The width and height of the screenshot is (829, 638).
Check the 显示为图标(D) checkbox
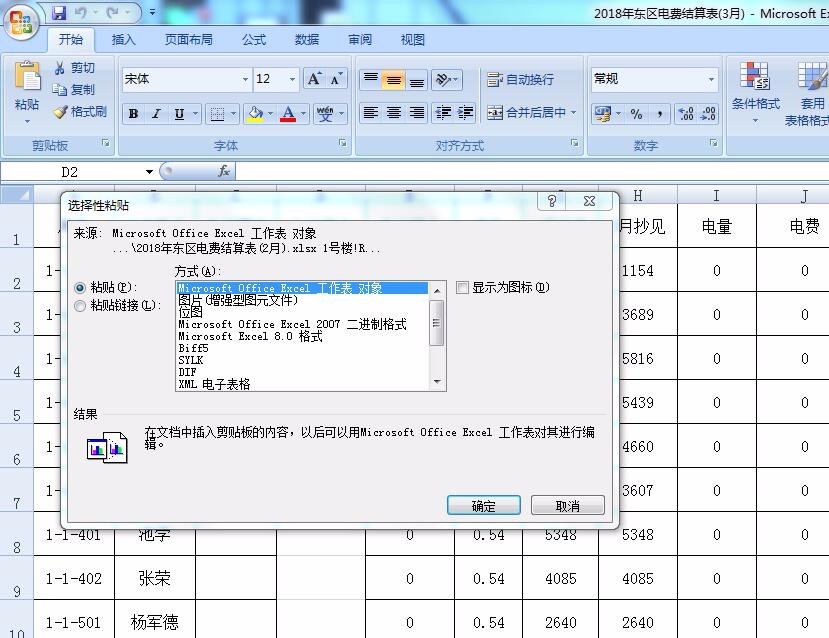point(462,288)
